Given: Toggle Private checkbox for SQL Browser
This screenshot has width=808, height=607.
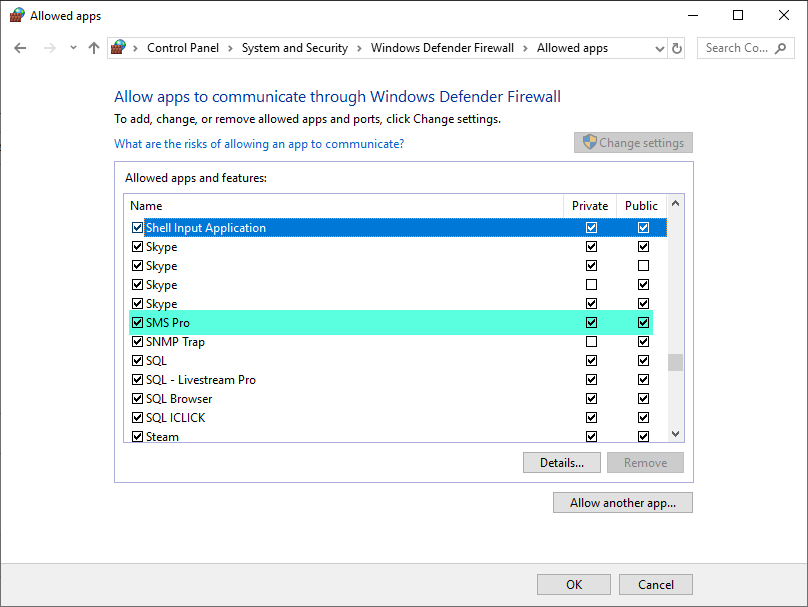Looking at the screenshot, I should tap(592, 398).
